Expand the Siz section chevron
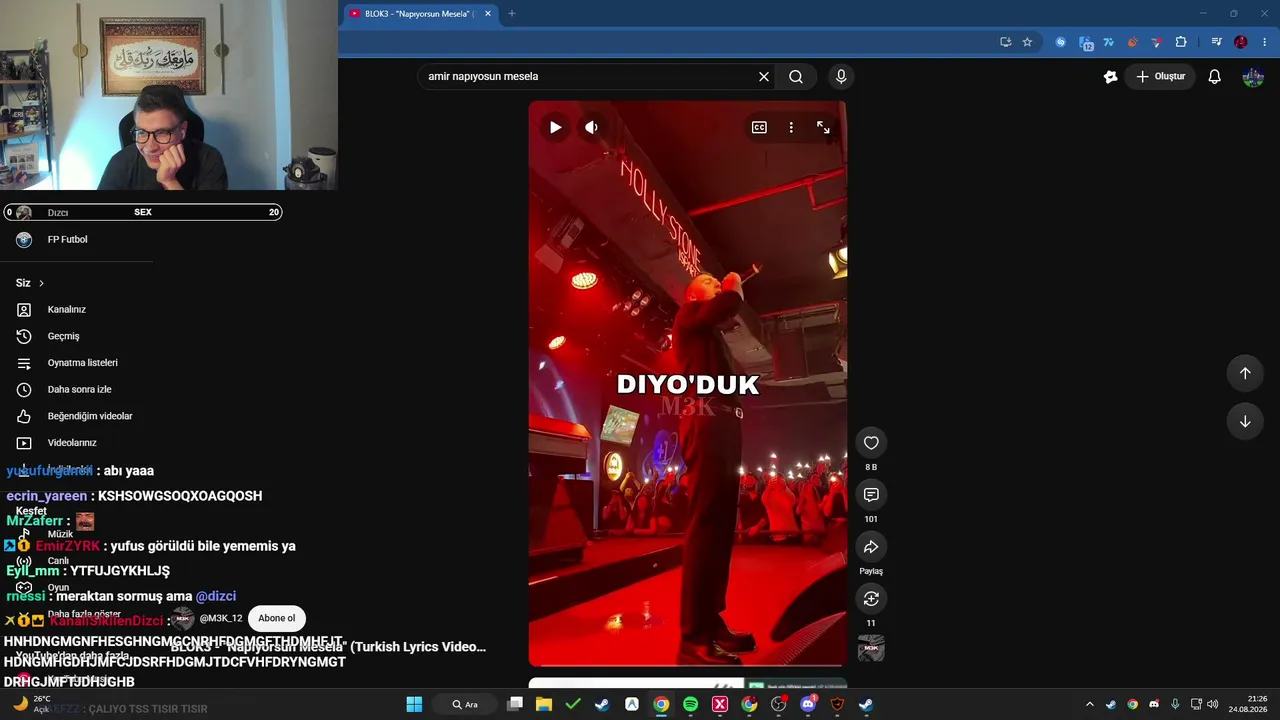The width and height of the screenshot is (1280, 720). (x=41, y=283)
